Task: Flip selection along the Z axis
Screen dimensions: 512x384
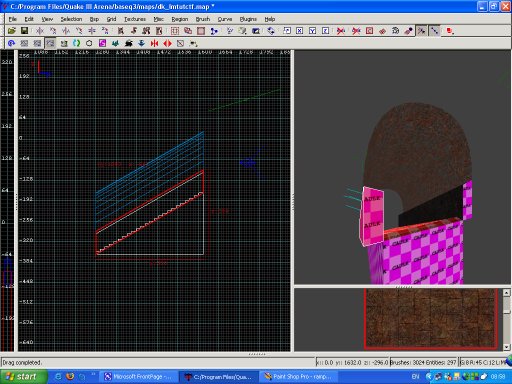Action: (x=92, y=31)
